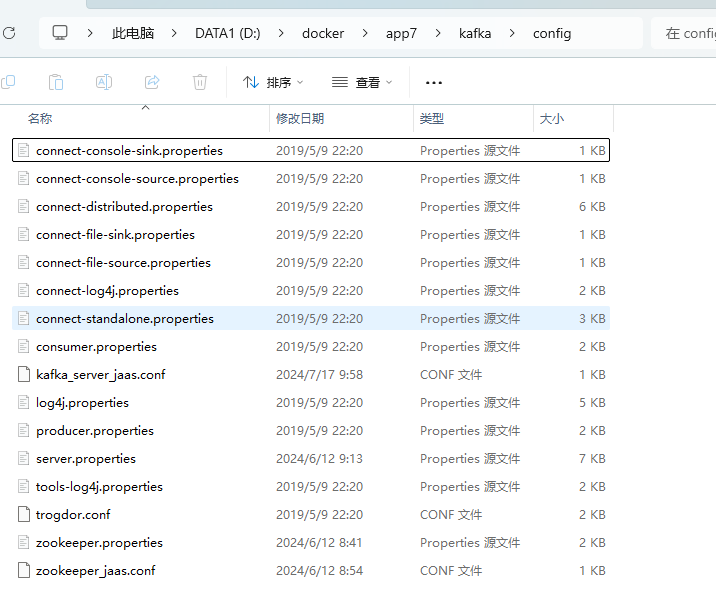Click the Share icon in the toolbar
The width and height of the screenshot is (716, 599).
[152, 83]
